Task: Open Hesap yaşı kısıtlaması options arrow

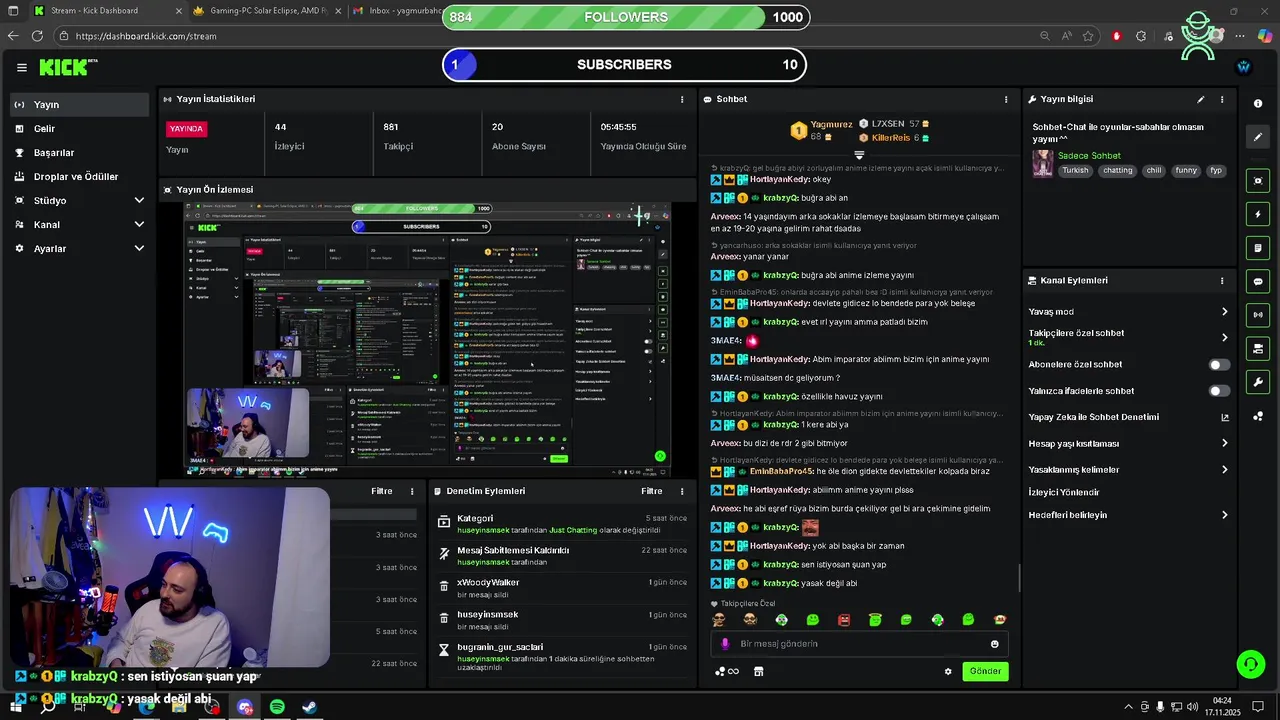Action: pyautogui.click(x=1224, y=443)
